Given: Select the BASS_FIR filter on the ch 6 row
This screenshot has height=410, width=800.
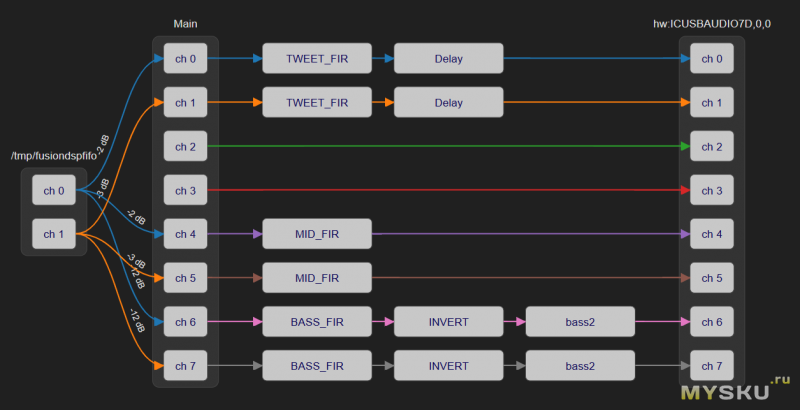Looking at the screenshot, I should [317, 322].
